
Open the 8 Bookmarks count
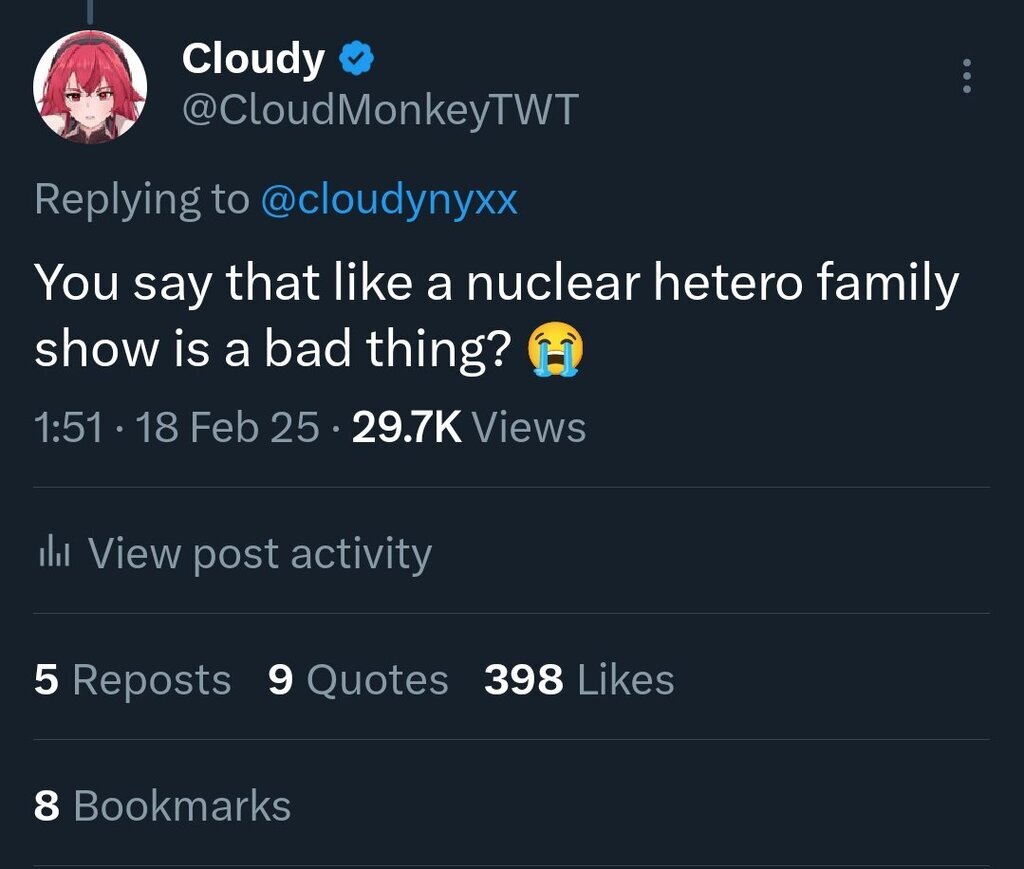point(162,806)
